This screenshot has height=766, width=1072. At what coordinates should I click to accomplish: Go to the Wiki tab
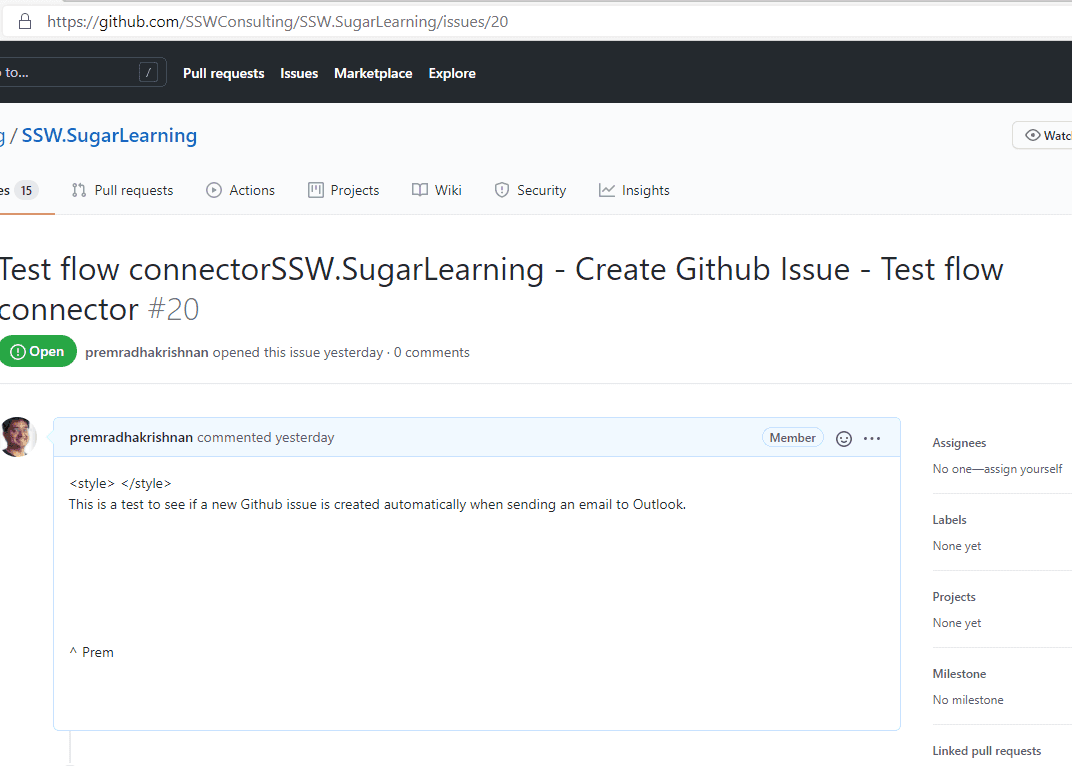(436, 190)
